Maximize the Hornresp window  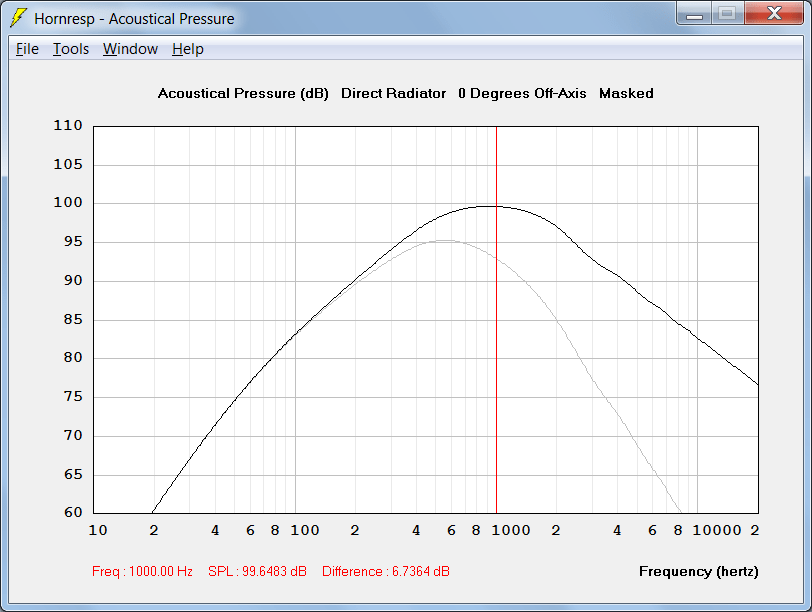(728, 13)
